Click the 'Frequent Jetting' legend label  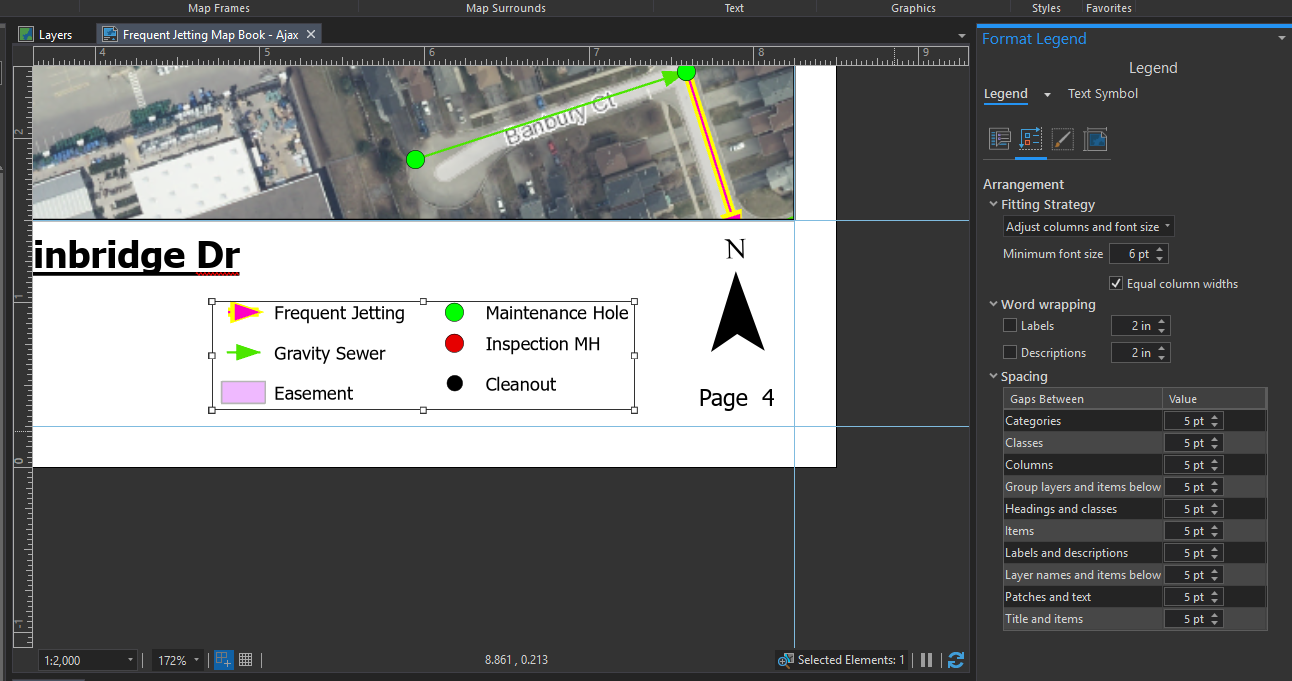(339, 313)
